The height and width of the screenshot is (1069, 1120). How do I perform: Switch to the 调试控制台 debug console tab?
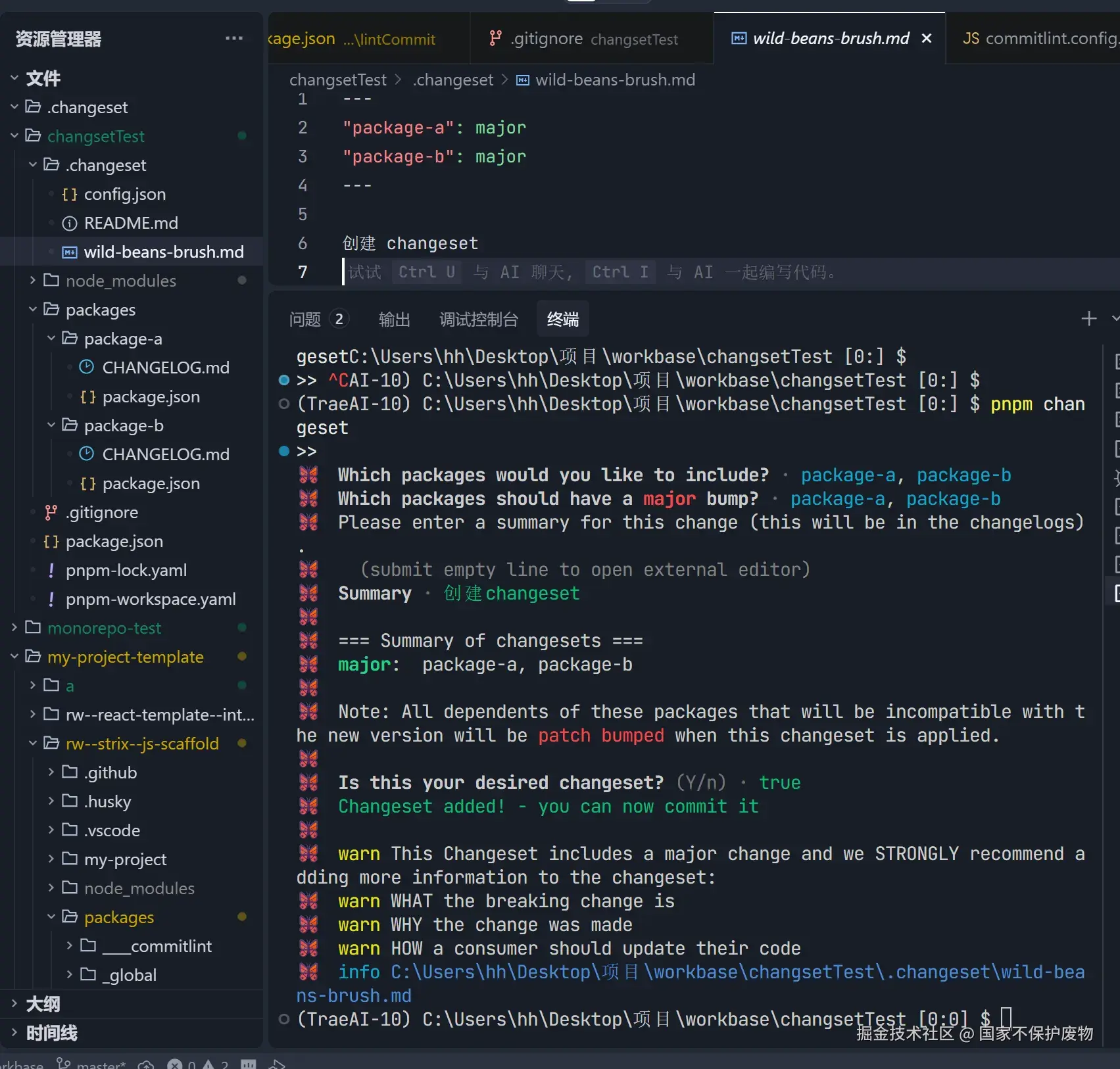coord(478,320)
